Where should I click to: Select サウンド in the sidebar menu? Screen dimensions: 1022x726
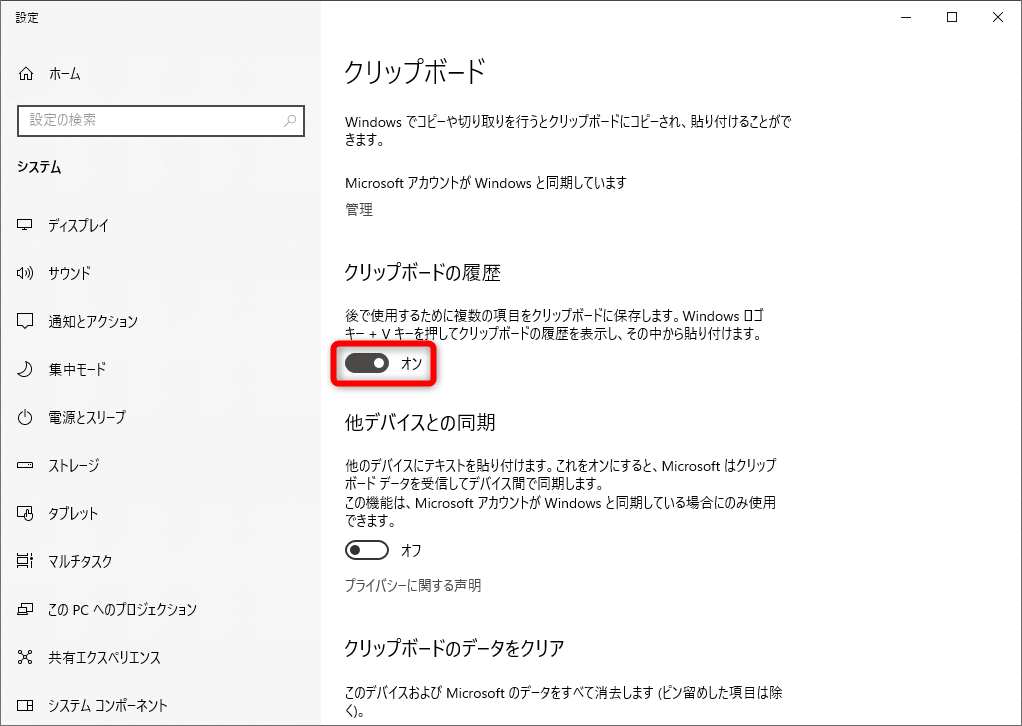[71, 273]
